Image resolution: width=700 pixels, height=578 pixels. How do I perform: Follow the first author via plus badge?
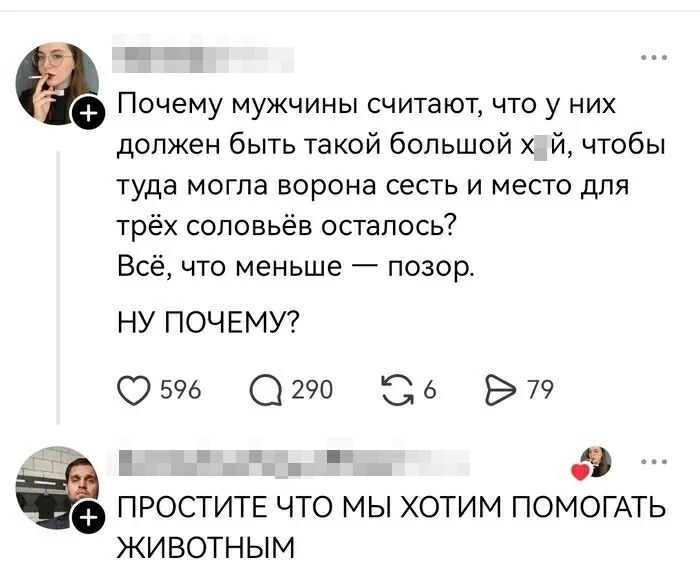(x=89, y=116)
